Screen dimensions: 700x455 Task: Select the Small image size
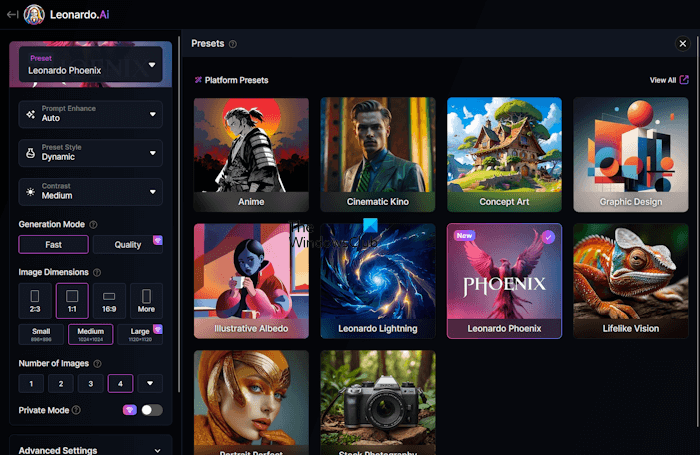point(41,334)
